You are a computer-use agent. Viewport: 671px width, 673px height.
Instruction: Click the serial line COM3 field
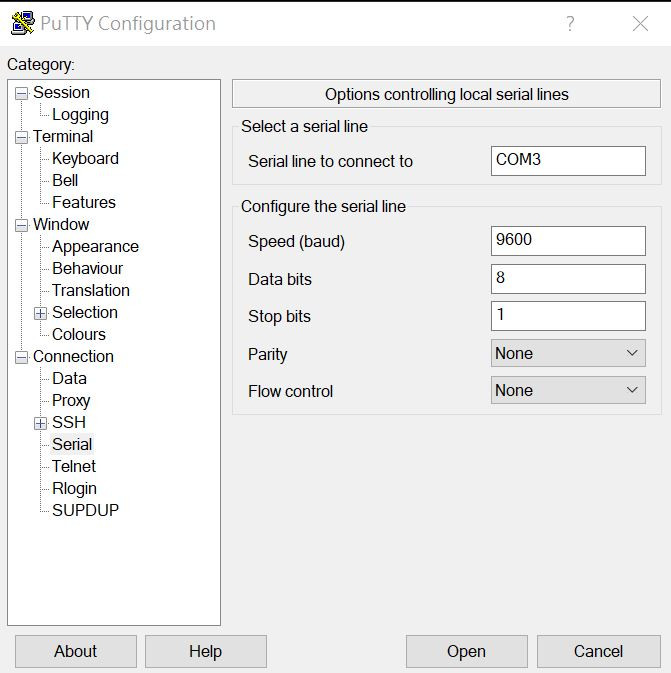coord(568,161)
